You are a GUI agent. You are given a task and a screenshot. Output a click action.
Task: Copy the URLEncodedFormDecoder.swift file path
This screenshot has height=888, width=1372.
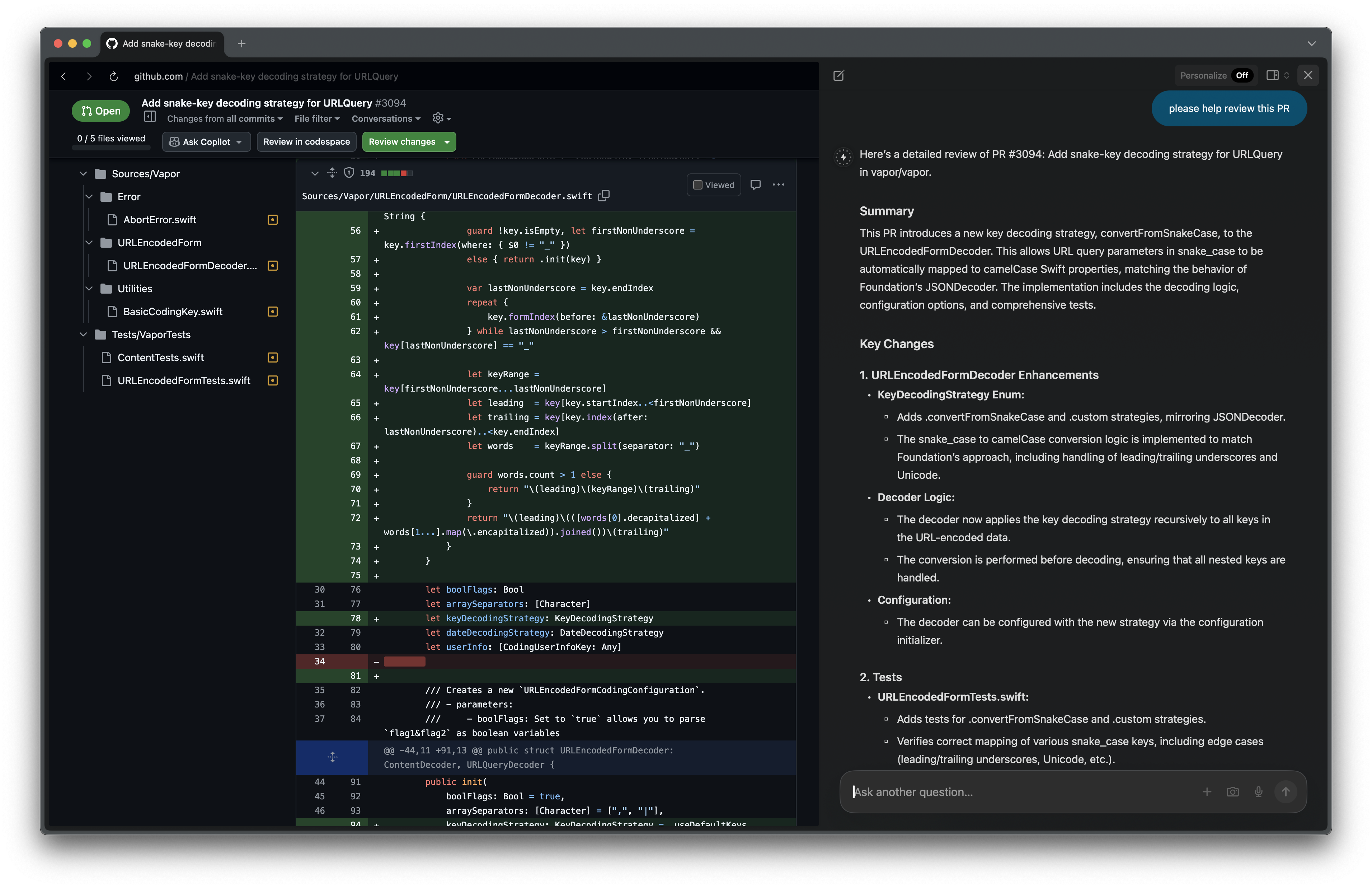603,196
